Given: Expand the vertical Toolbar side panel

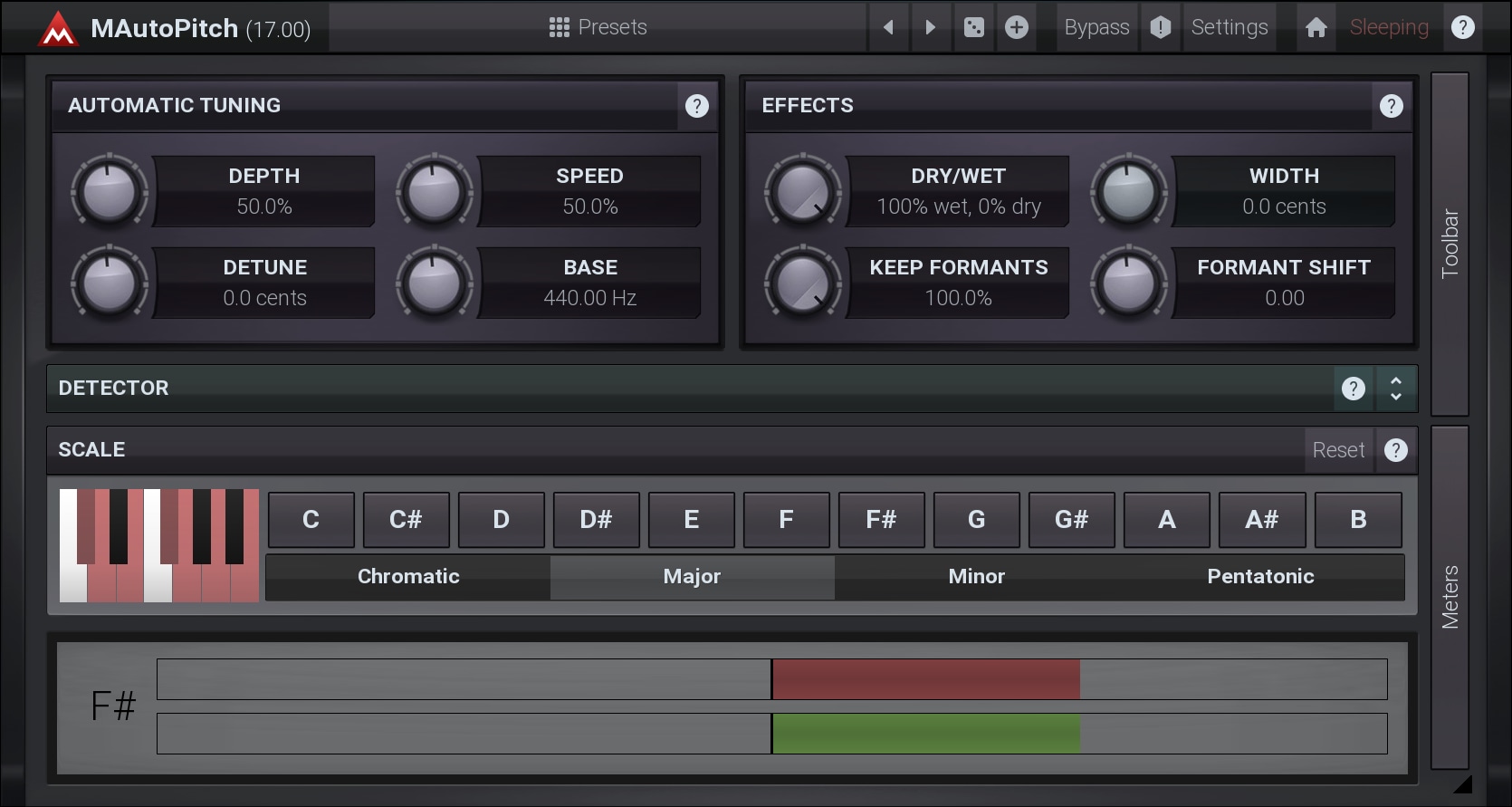Looking at the screenshot, I should 1450,243.
